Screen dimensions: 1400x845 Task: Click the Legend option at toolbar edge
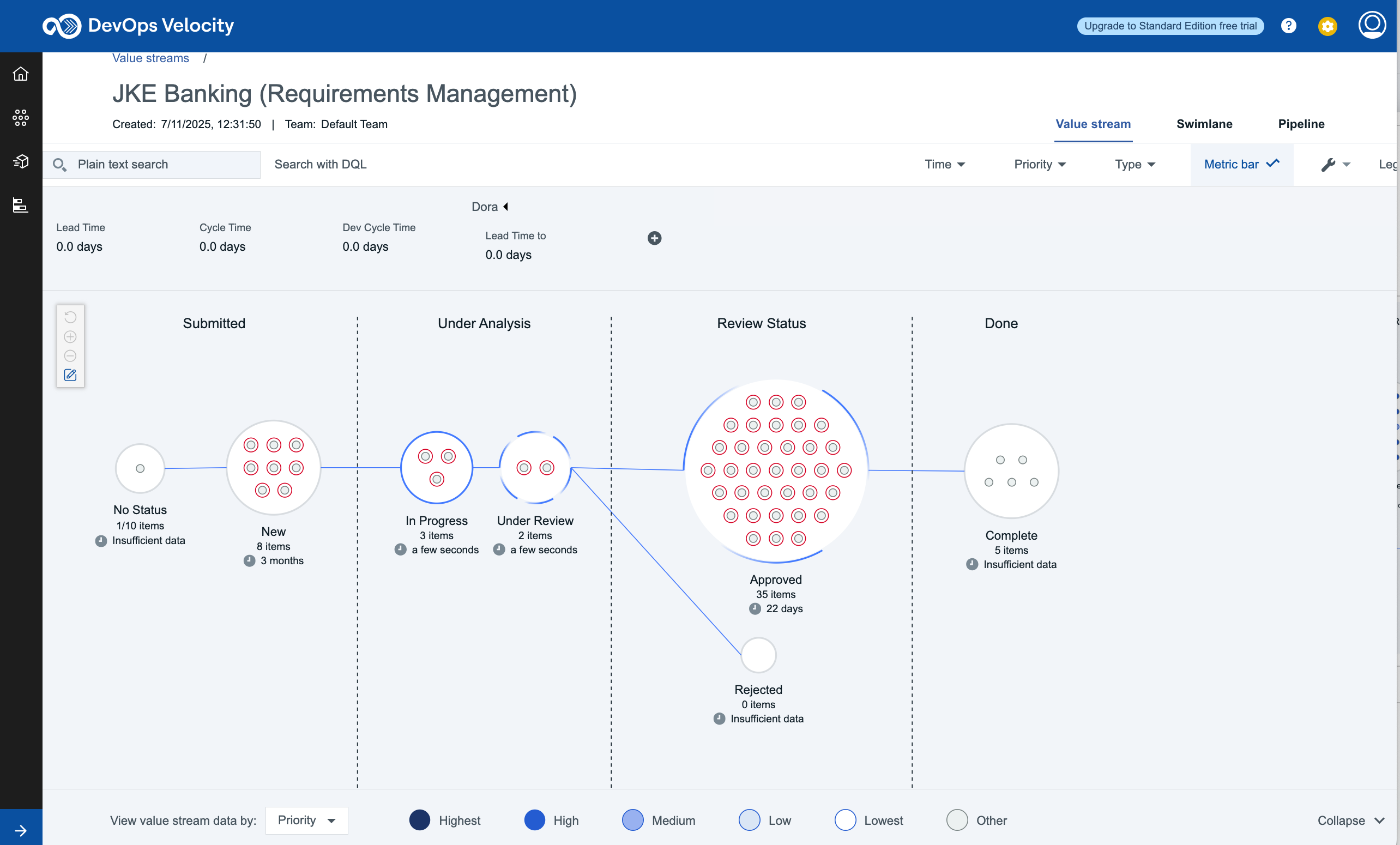(x=1387, y=164)
